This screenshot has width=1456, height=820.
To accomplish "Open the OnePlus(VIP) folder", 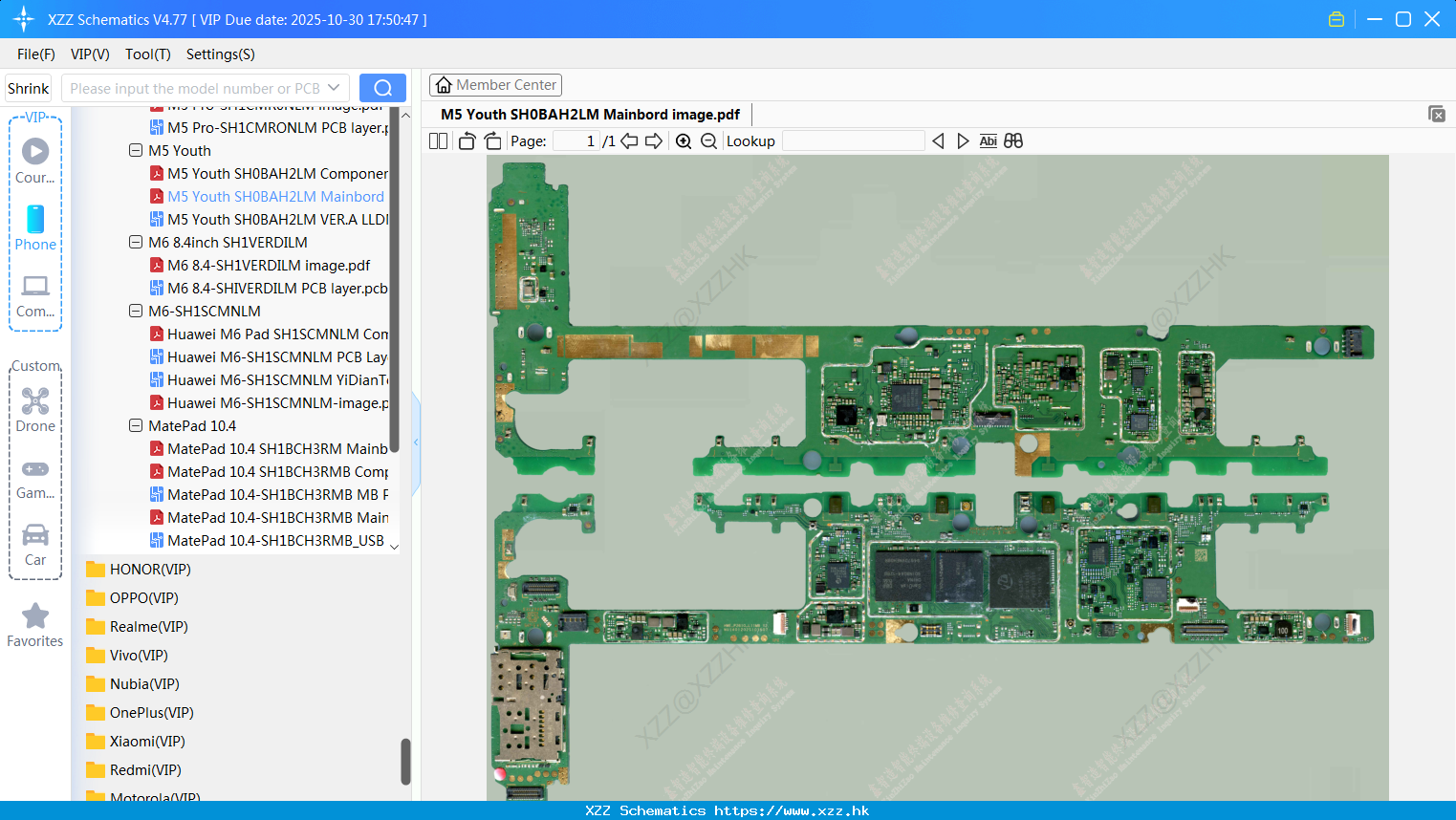I will 140,713.
